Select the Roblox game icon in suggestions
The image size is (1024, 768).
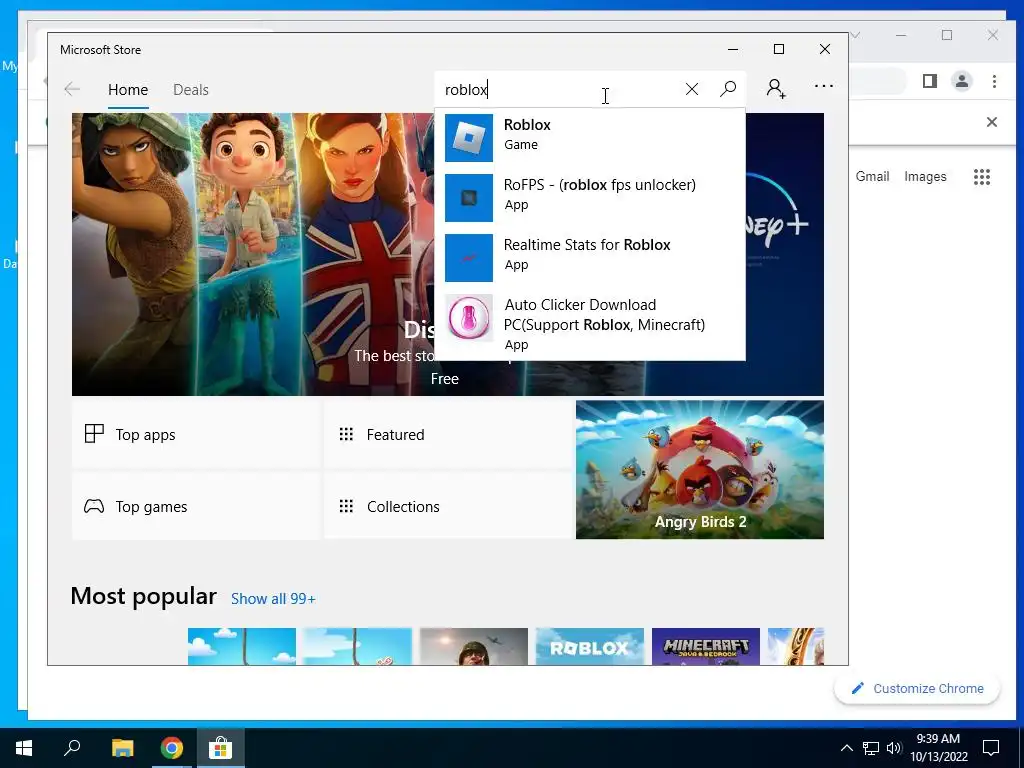click(x=469, y=138)
